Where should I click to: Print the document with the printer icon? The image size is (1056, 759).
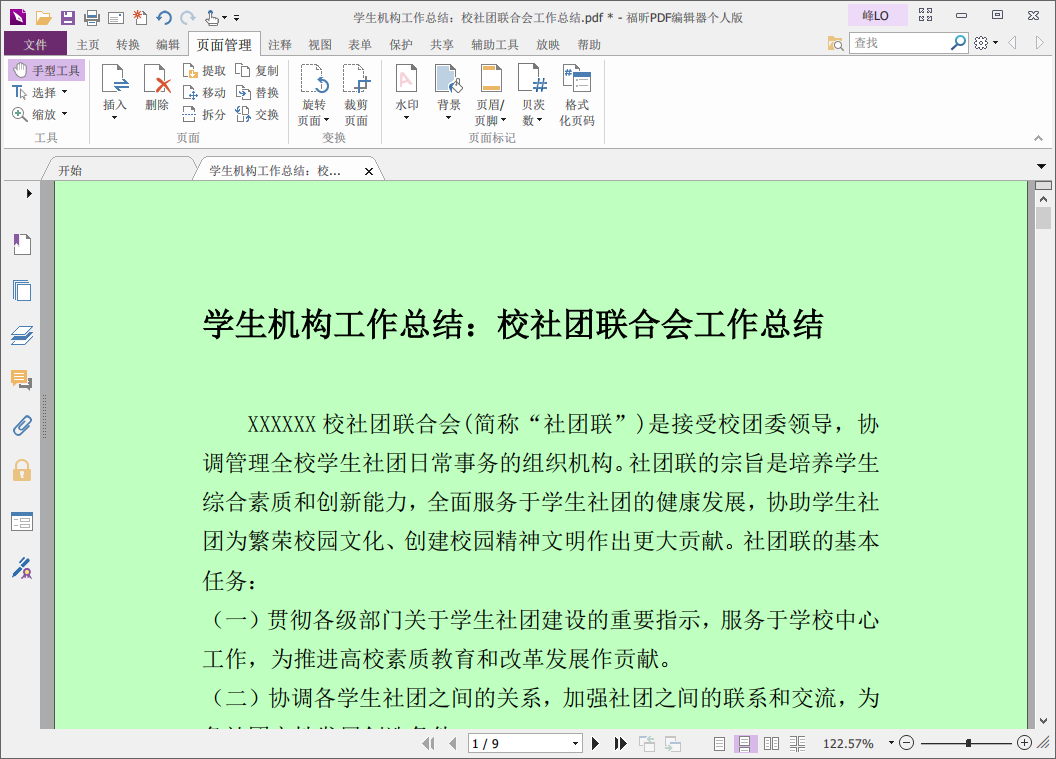[92, 18]
